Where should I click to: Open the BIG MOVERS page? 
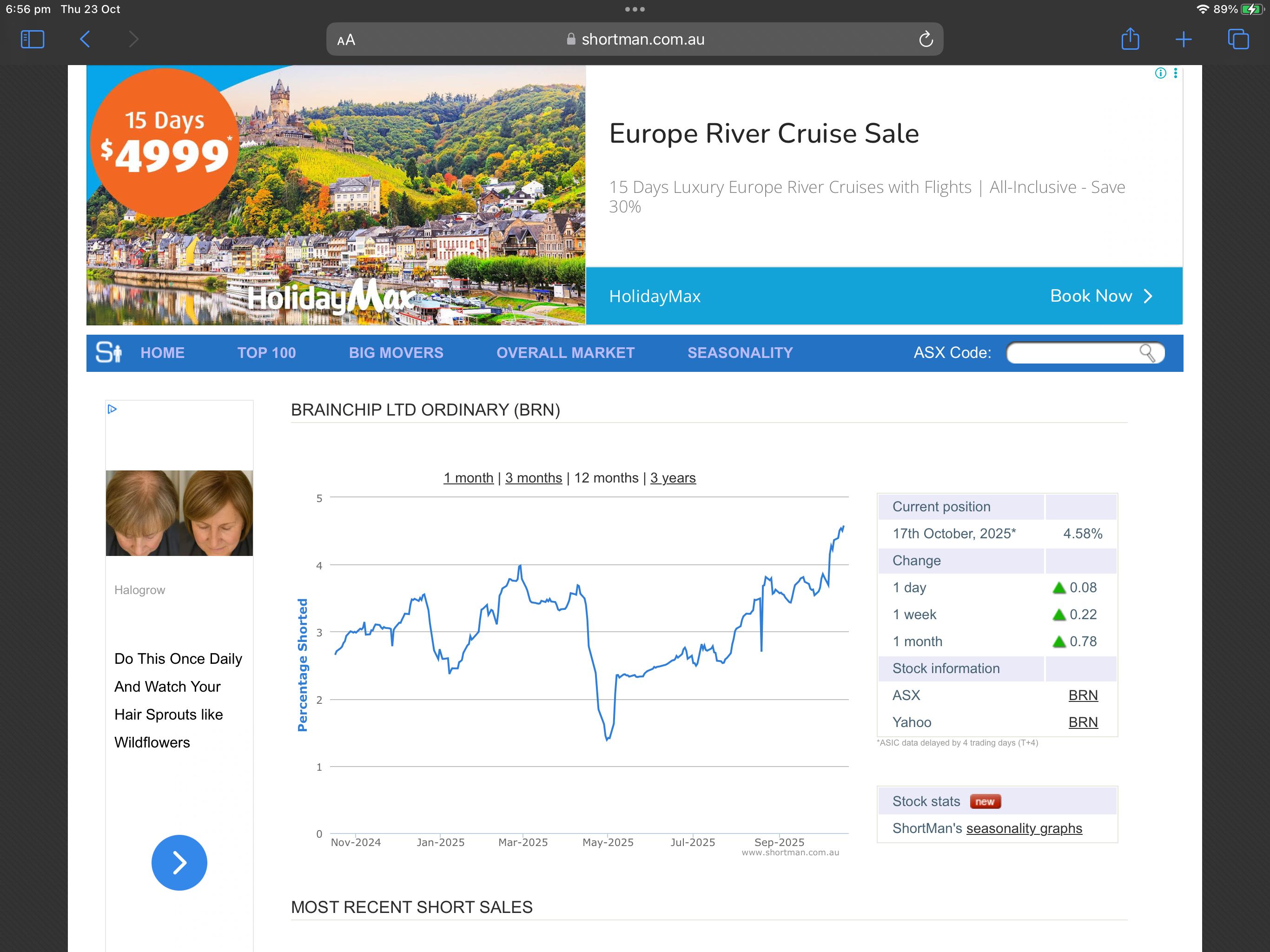[x=396, y=352]
